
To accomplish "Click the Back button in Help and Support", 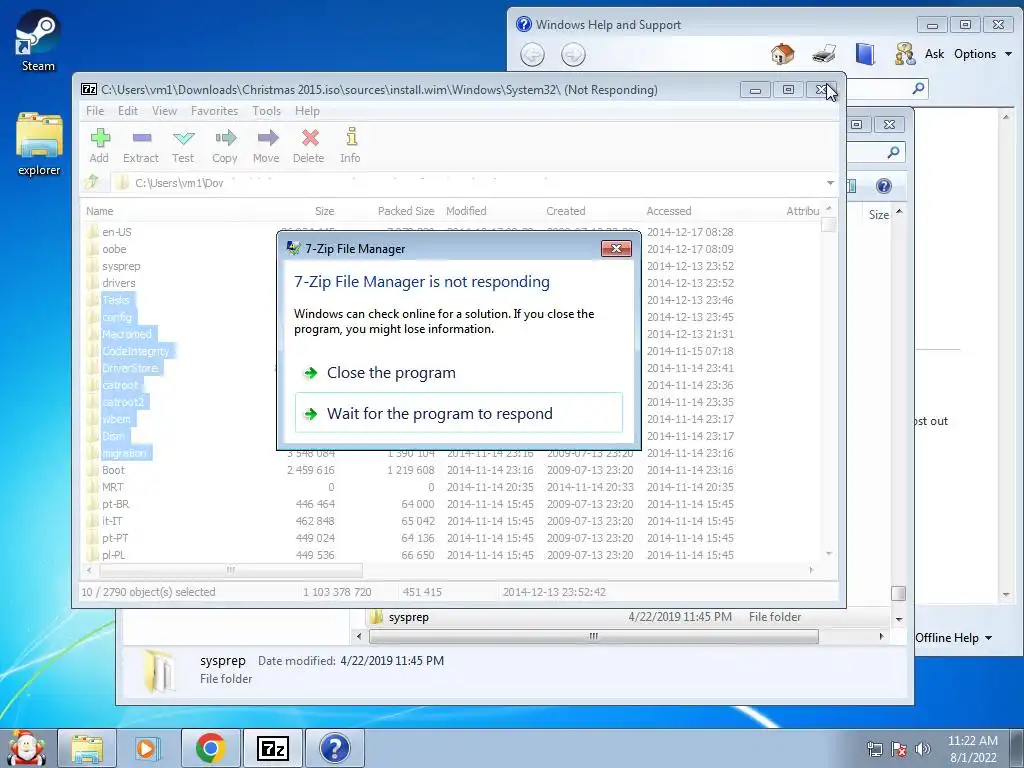I will click(x=532, y=55).
